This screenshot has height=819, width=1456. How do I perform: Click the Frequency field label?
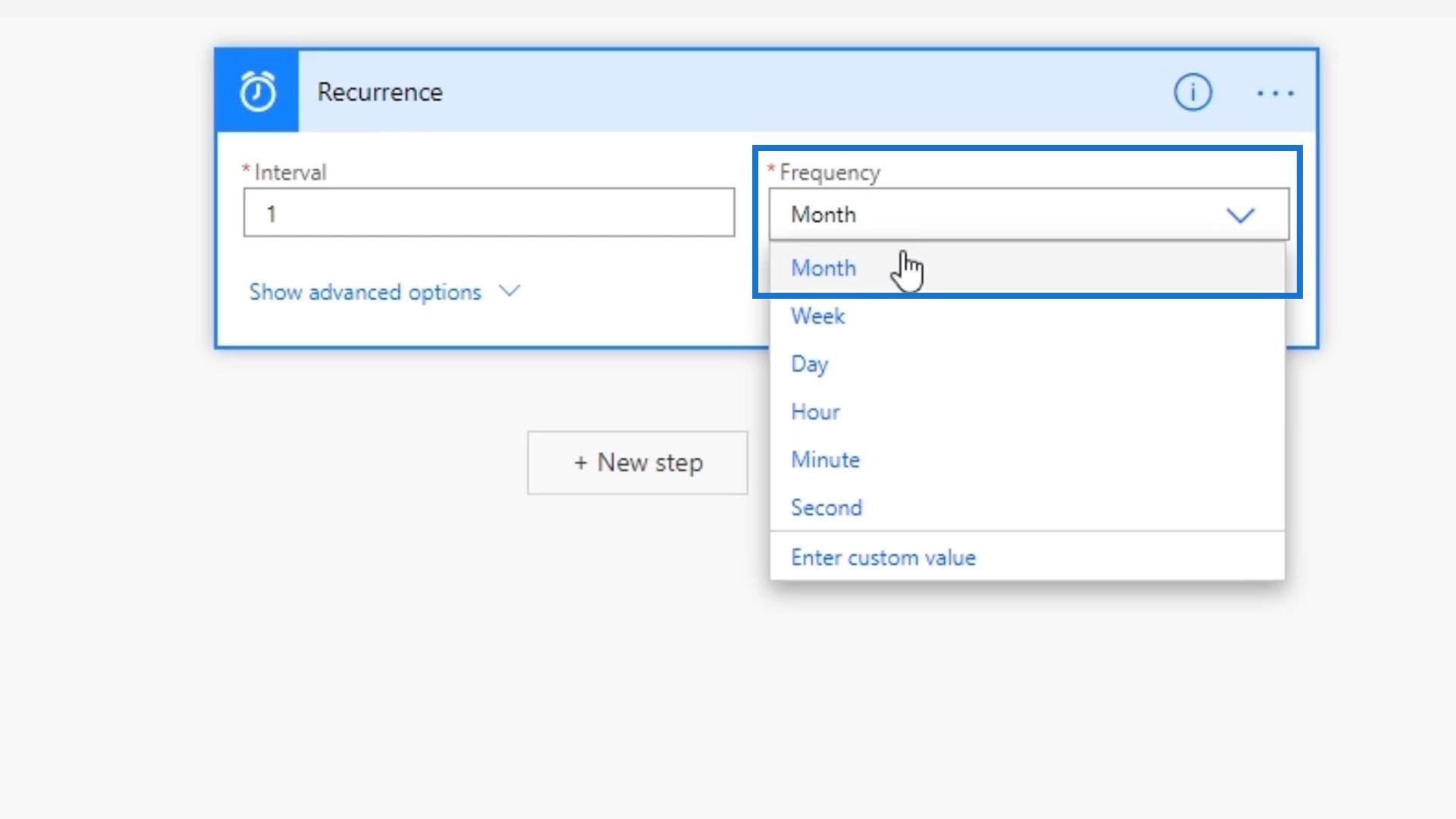[830, 172]
